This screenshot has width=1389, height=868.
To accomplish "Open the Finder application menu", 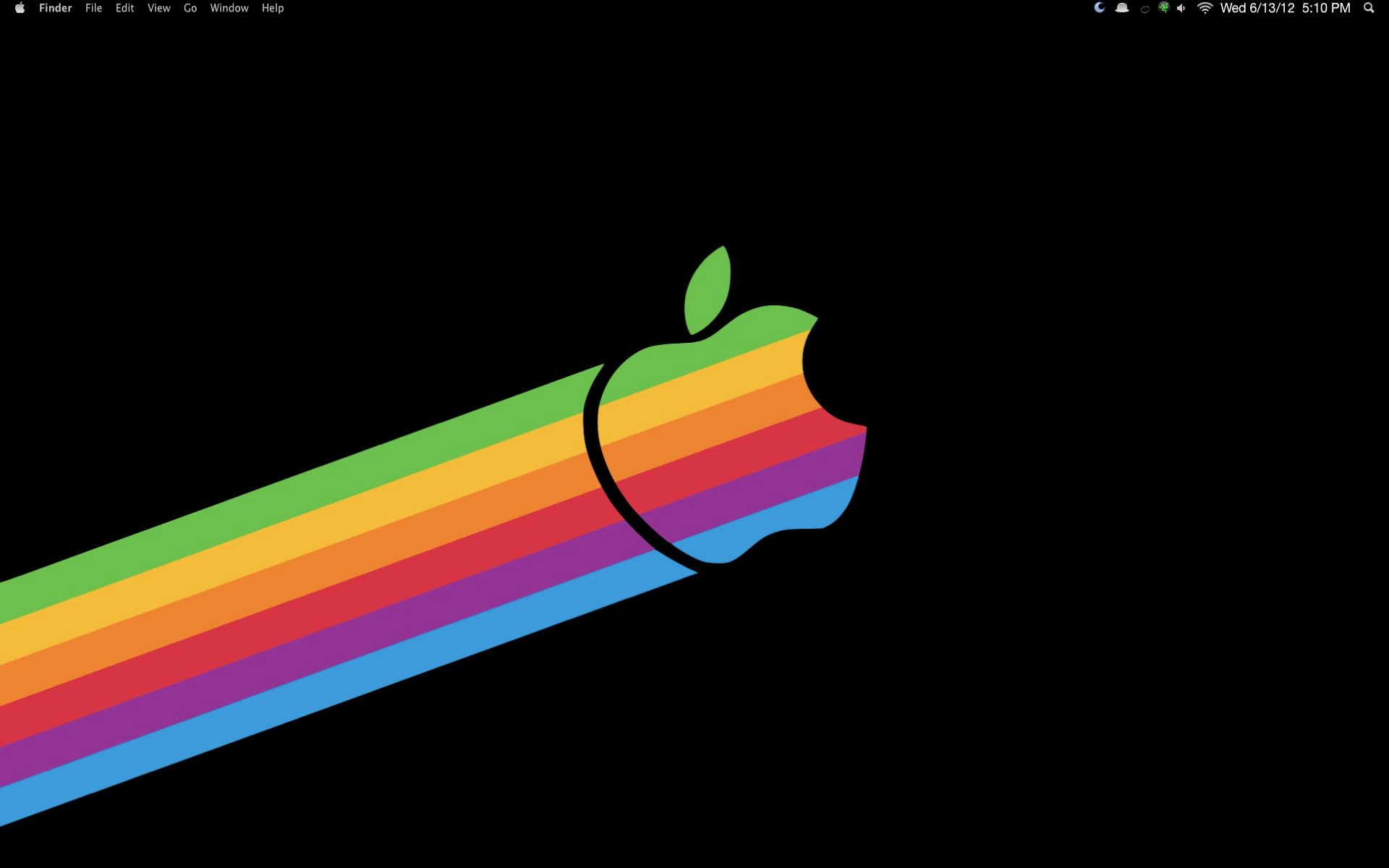I will click(56, 8).
